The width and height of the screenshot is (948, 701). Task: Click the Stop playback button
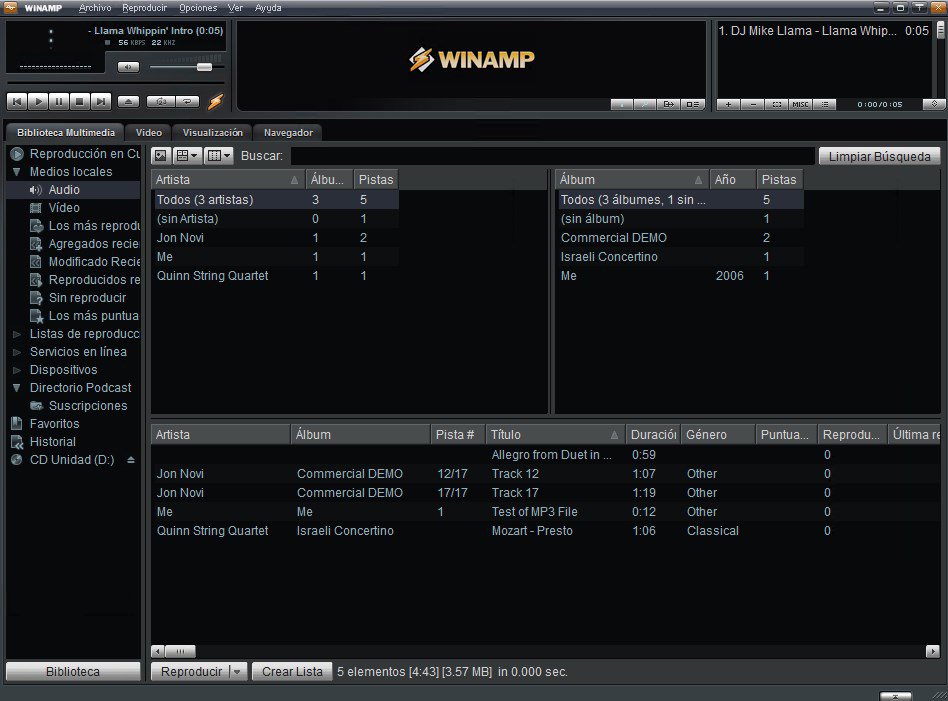coord(79,101)
